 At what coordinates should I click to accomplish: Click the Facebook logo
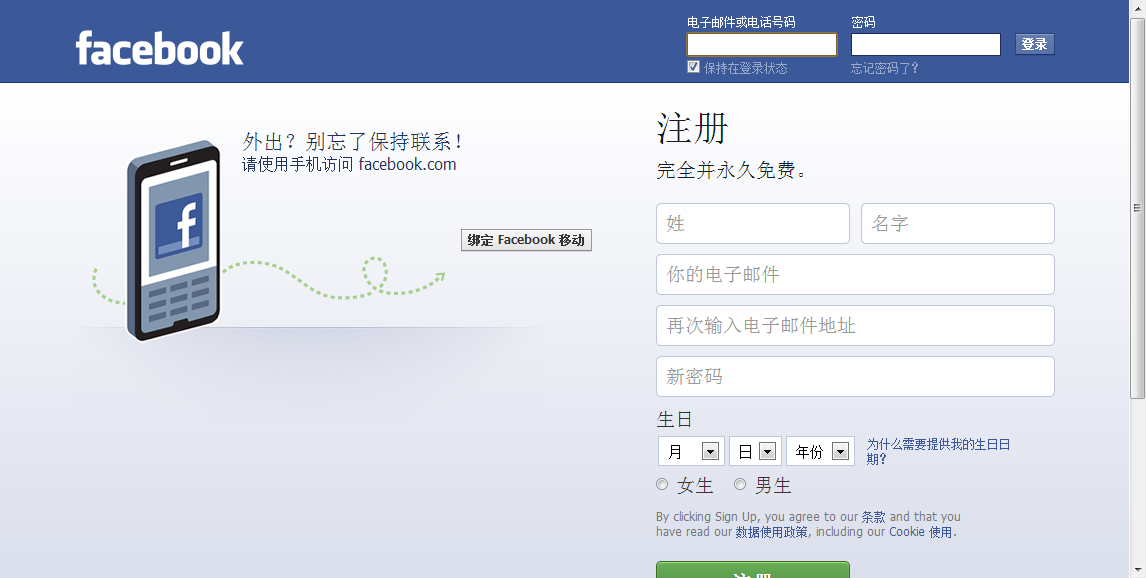tap(159, 48)
